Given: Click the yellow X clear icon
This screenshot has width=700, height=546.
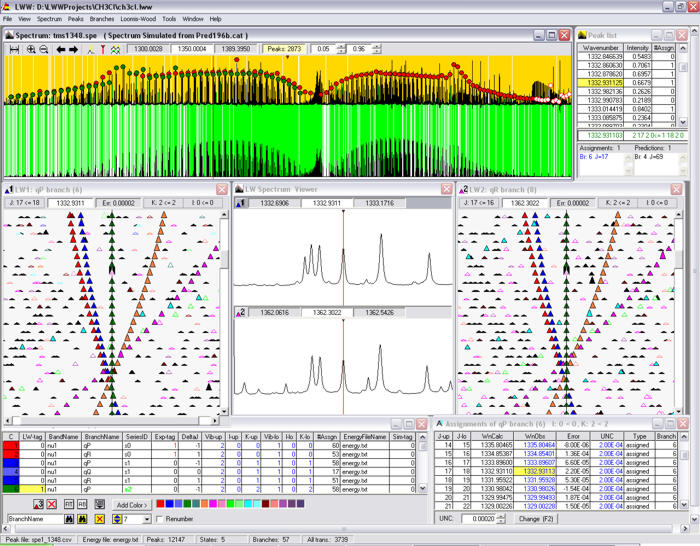Looking at the screenshot, I should 100,519.
